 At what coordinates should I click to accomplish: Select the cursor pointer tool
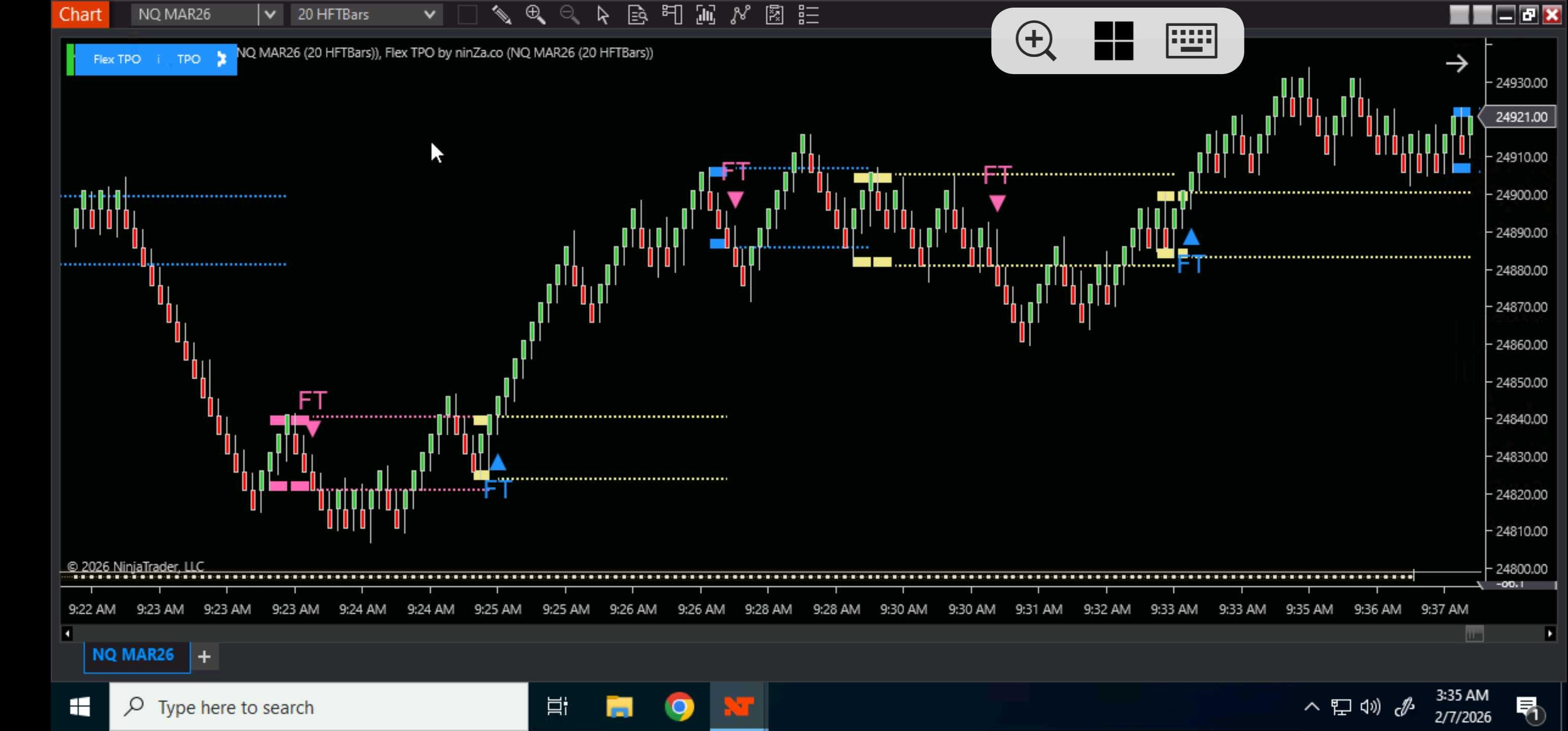(603, 15)
